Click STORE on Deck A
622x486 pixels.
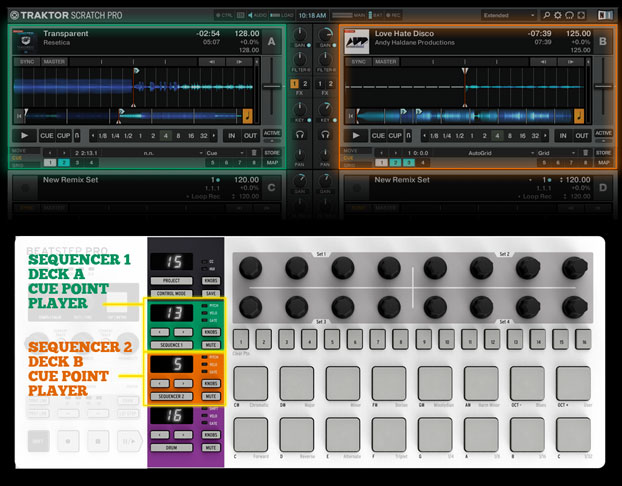tap(272, 153)
